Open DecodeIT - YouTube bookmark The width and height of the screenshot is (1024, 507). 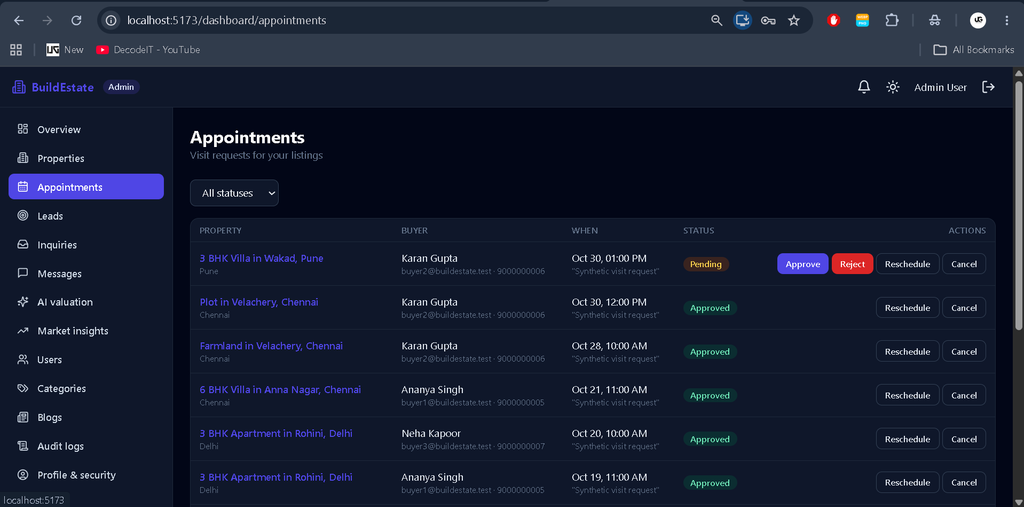pyautogui.click(x=148, y=50)
